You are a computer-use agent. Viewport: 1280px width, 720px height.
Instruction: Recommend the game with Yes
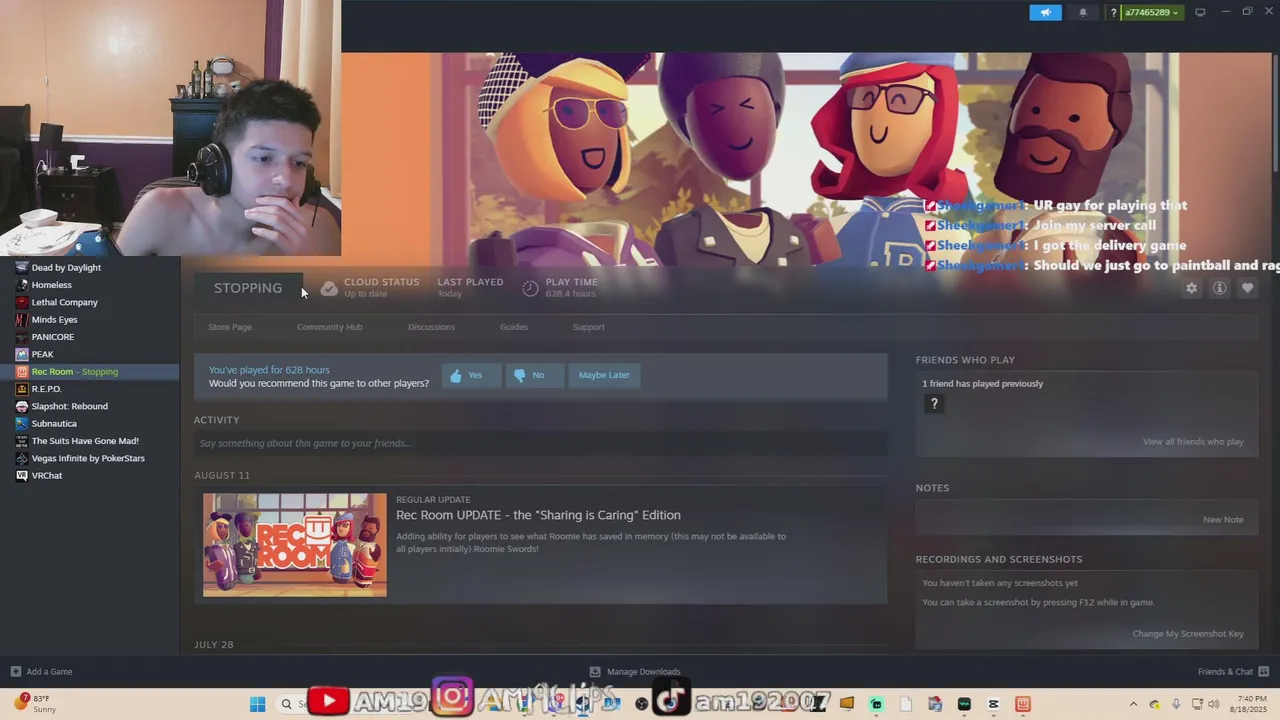(470, 375)
